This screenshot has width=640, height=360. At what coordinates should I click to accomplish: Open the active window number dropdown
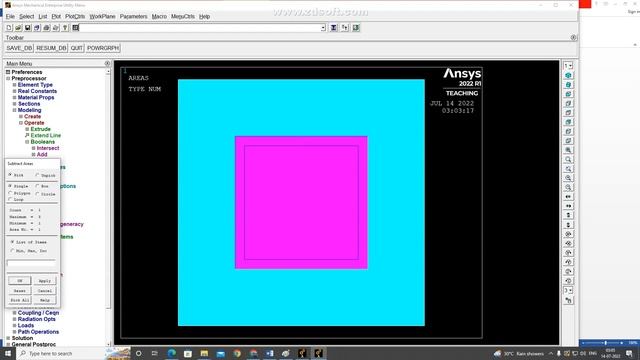568,66
